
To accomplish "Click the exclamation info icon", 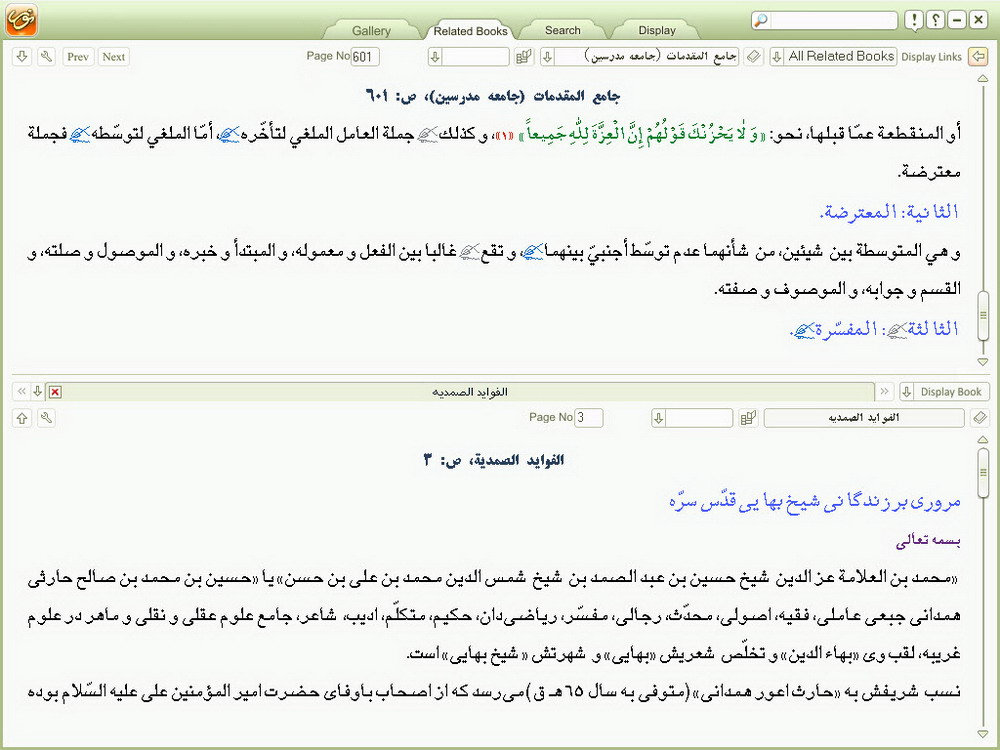I will click(914, 20).
